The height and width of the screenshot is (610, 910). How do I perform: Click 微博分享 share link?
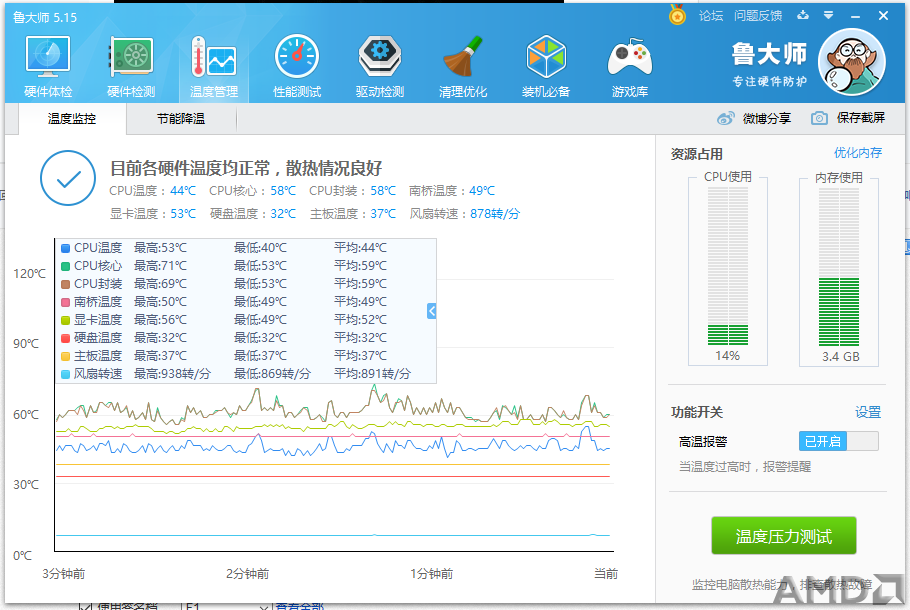coord(767,118)
